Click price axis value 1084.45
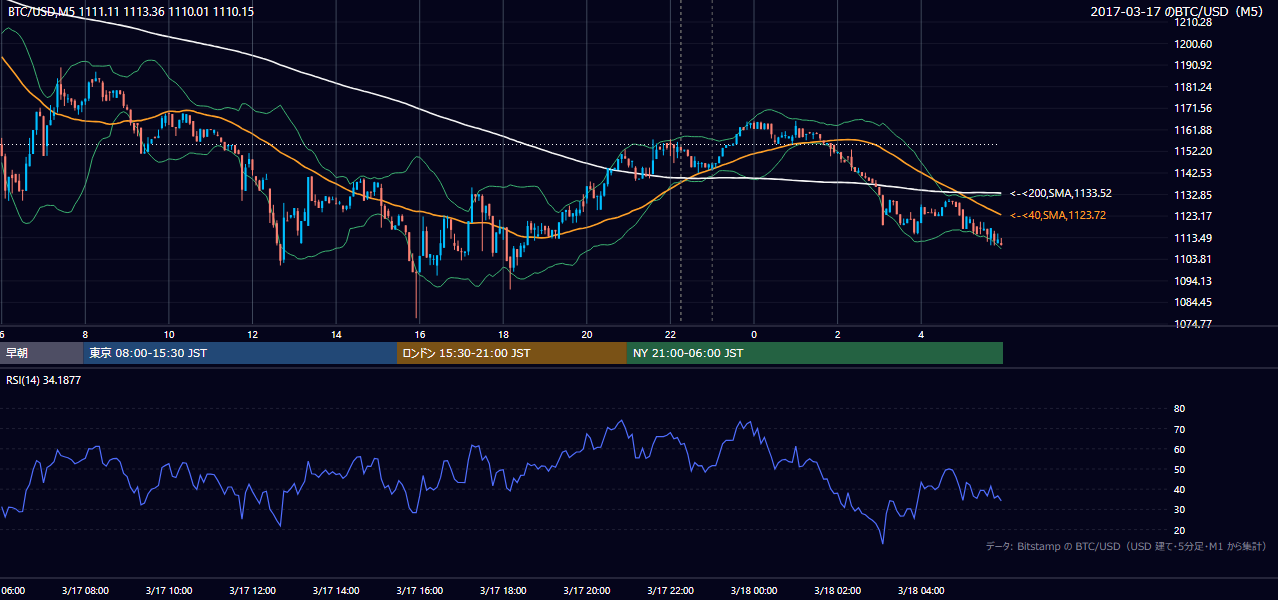This screenshot has width=1278, height=600. coord(1194,302)
